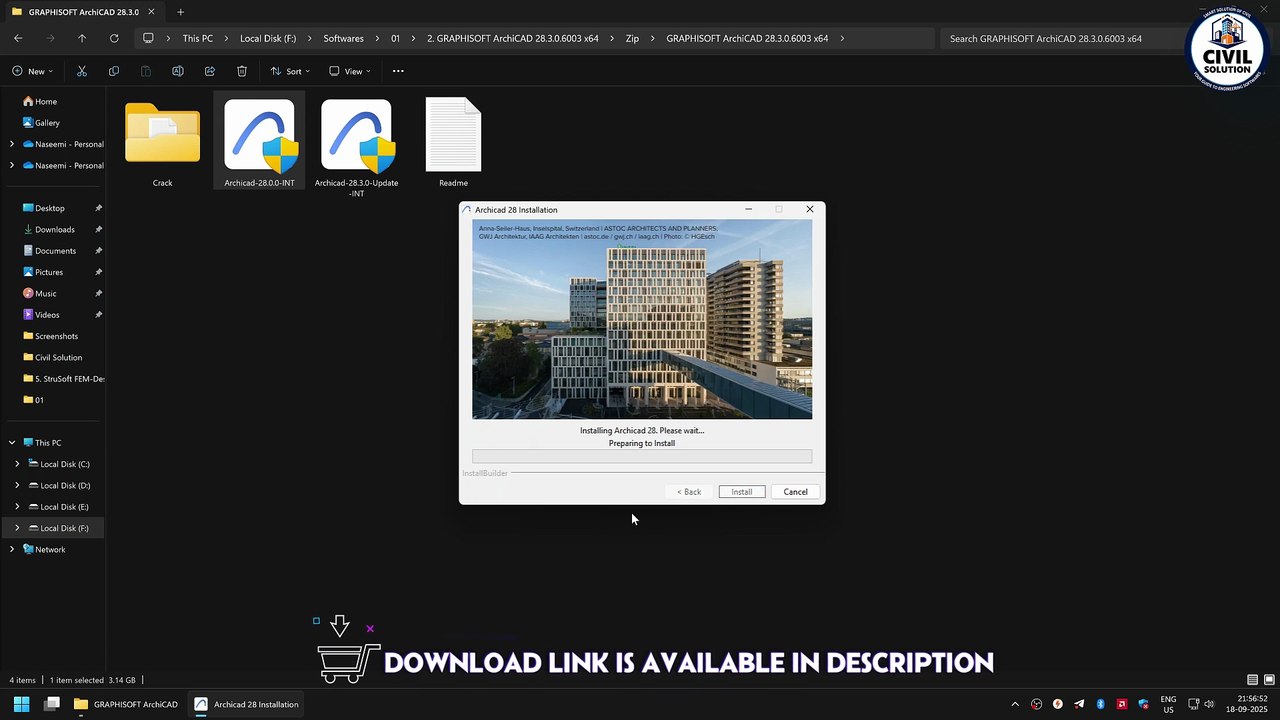This screenshot has width=1280, height=720.
Task: Go back using the Explorer back arrow
Action: pyautogui.click(x=18, y=38)
